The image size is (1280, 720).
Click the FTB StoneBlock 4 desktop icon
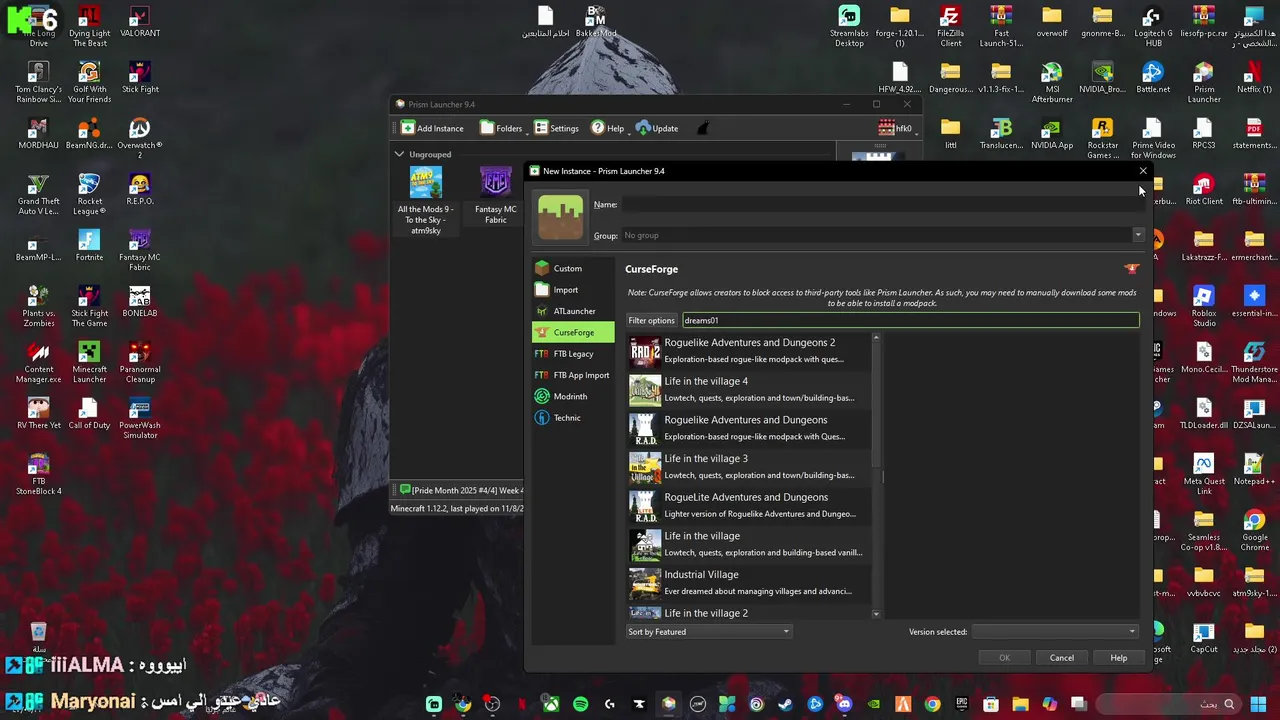(38, 475)
